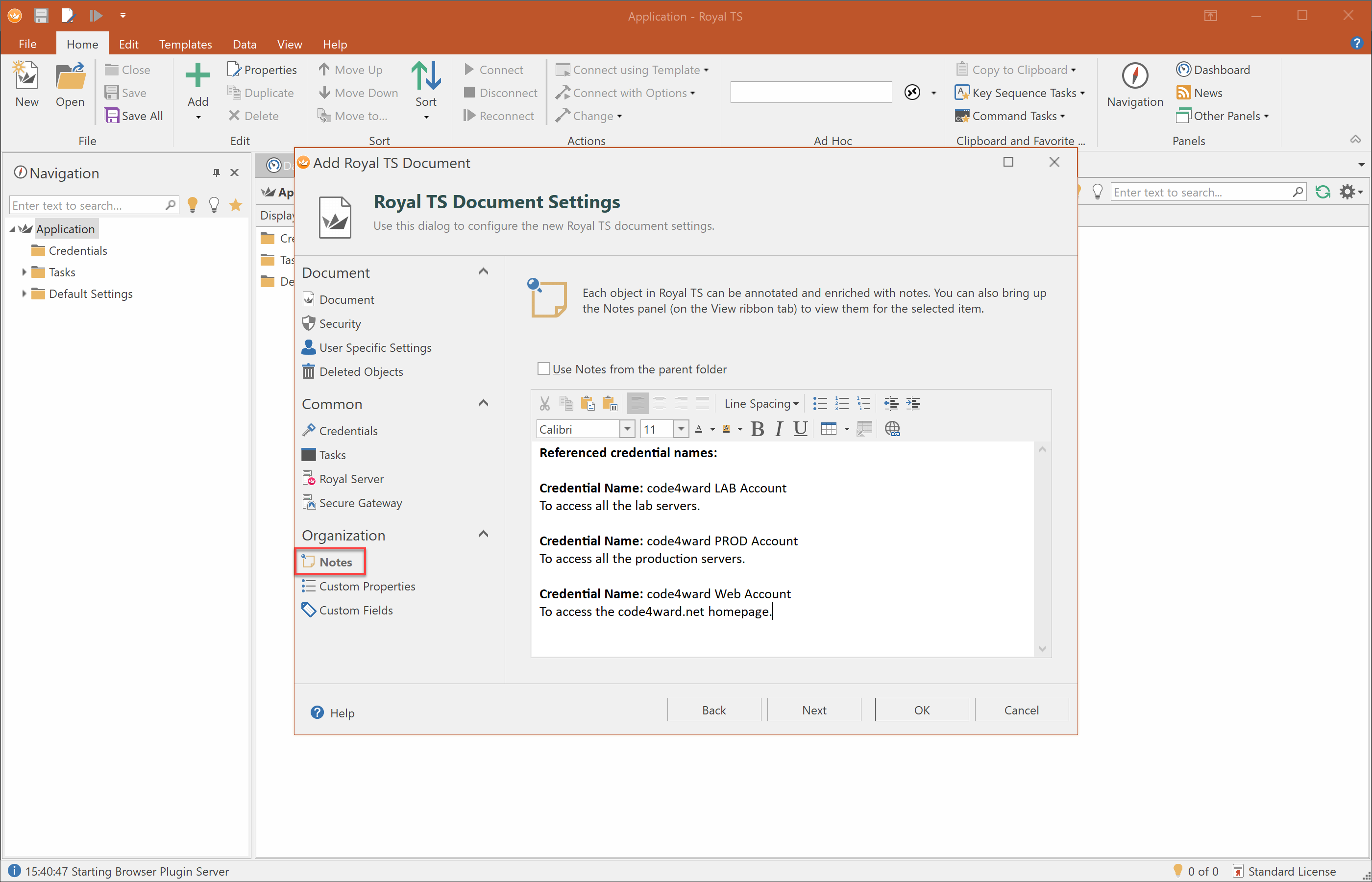Click the Insert hyperlink globe icon
Viewport: 1372px width, 882px height.
coord(892,429)
